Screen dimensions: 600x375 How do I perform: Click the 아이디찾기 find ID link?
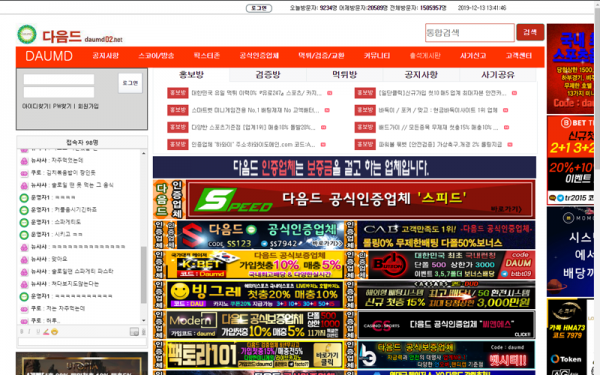[x=36, y=106]
